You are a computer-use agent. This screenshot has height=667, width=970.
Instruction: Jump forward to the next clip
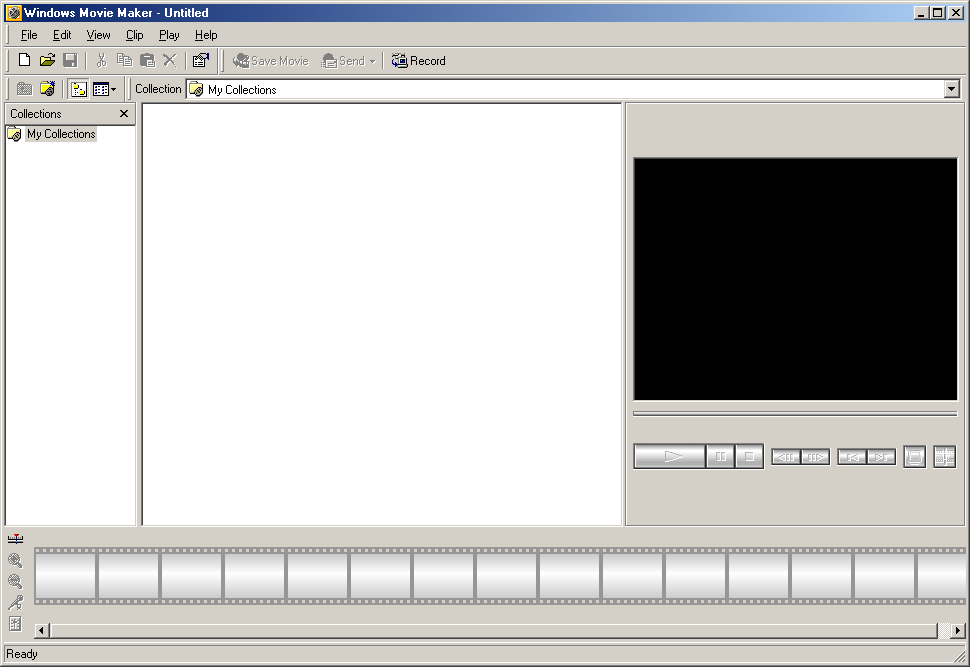tap(881, 457)
